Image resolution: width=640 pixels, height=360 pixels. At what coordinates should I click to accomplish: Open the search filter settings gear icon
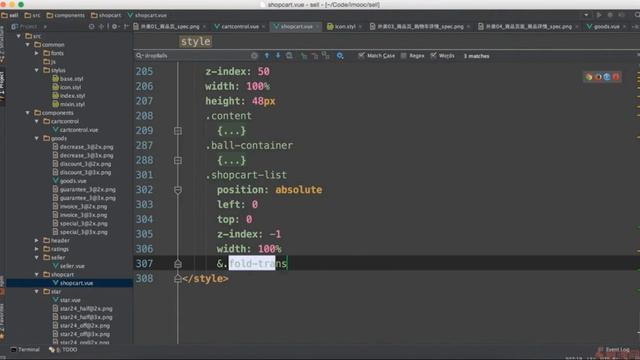pos(340,56)
